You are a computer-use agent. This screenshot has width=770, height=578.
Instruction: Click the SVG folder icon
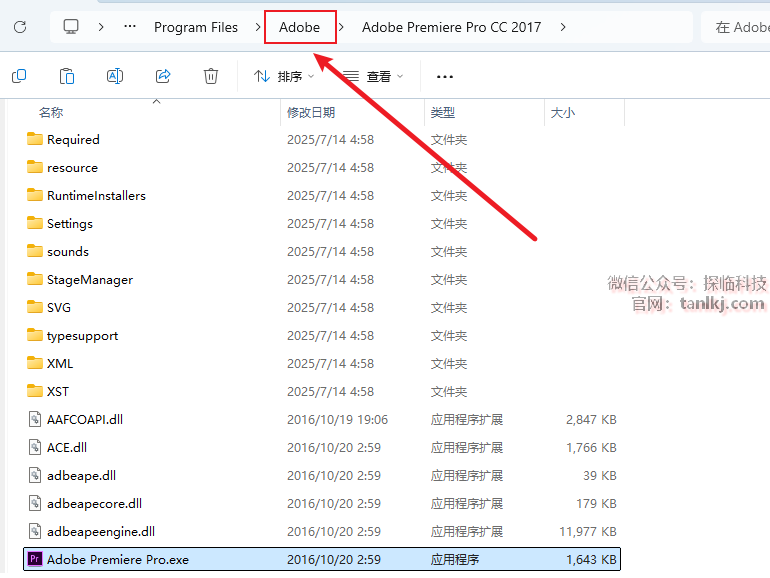[34, 307]
